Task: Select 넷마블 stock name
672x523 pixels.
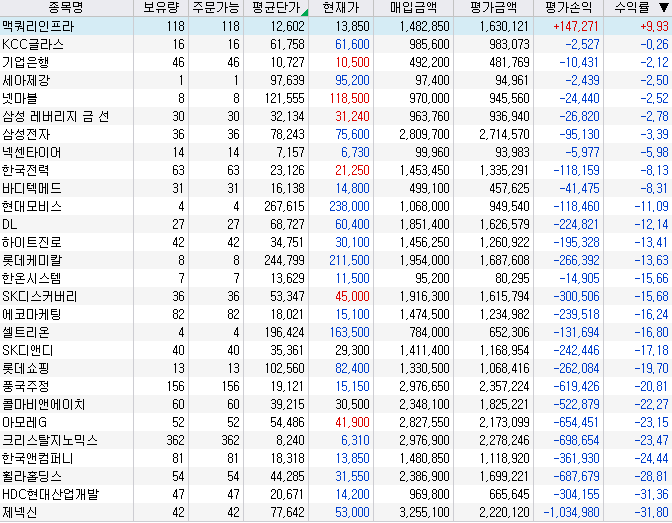Action: tap(20, 98)
